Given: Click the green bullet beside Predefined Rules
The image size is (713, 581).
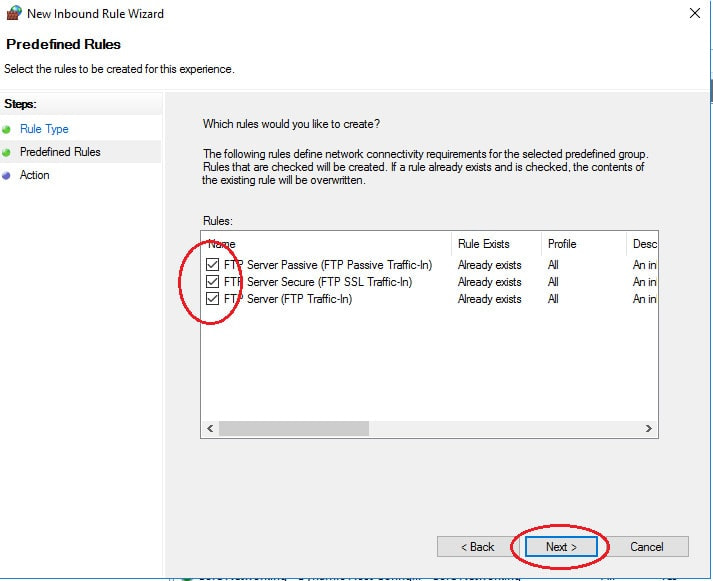Looking at the screenshot, I should [6, 153].
